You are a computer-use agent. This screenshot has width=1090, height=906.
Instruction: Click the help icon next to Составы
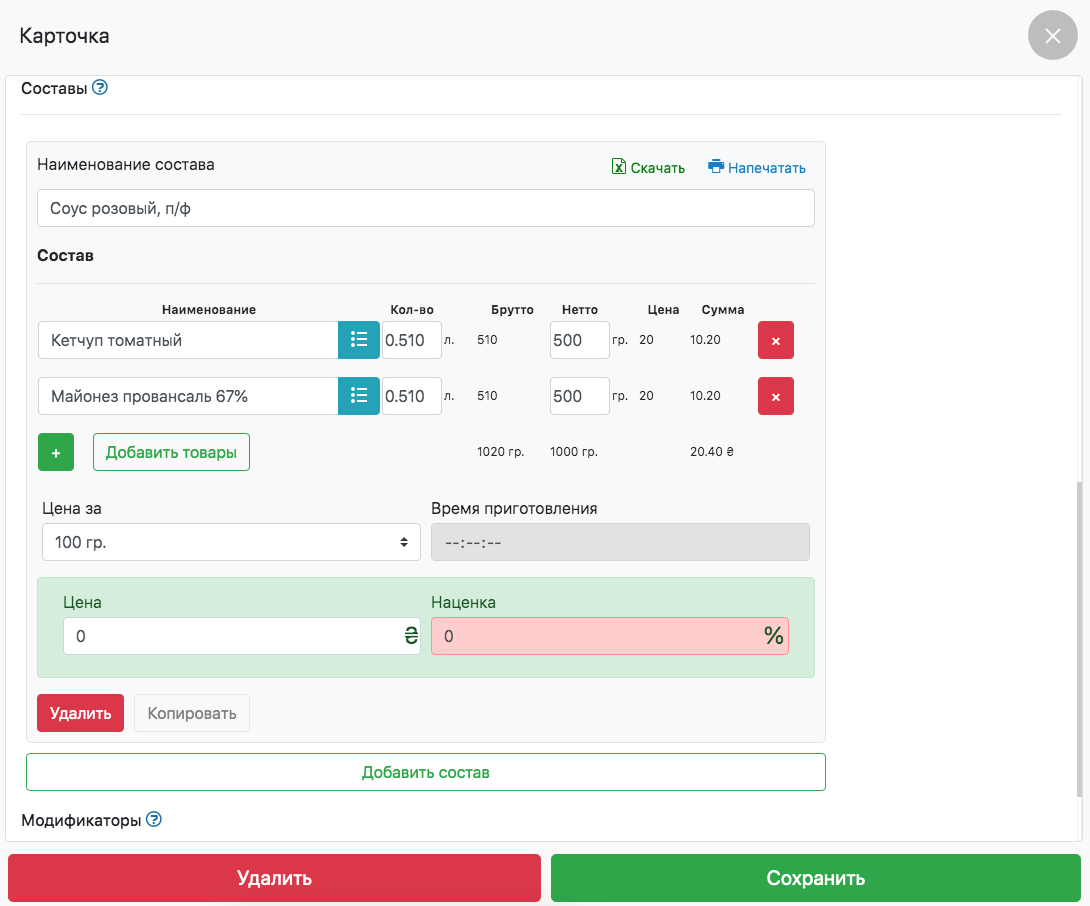100,88
